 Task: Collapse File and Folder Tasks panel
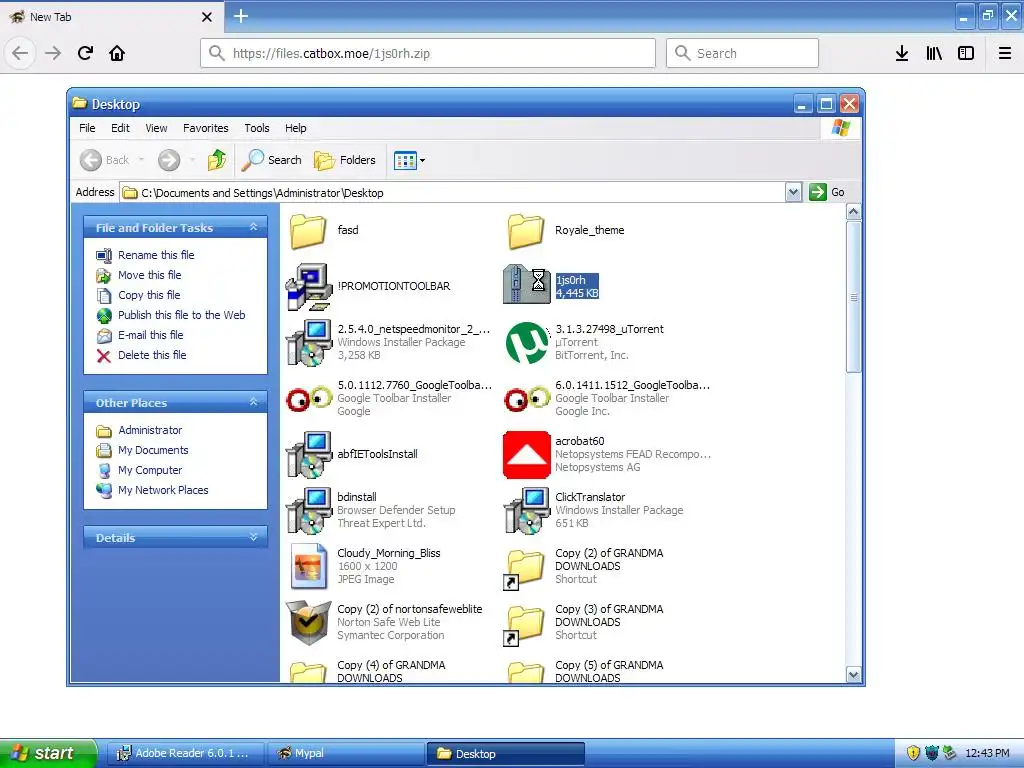253,227
